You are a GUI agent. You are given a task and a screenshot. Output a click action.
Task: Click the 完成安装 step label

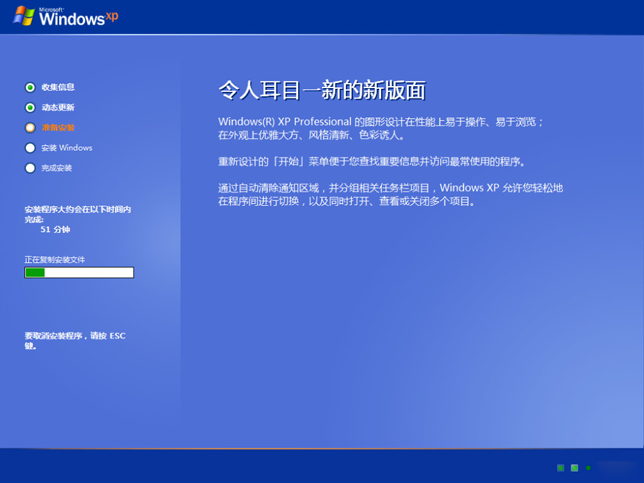[57, 168]
